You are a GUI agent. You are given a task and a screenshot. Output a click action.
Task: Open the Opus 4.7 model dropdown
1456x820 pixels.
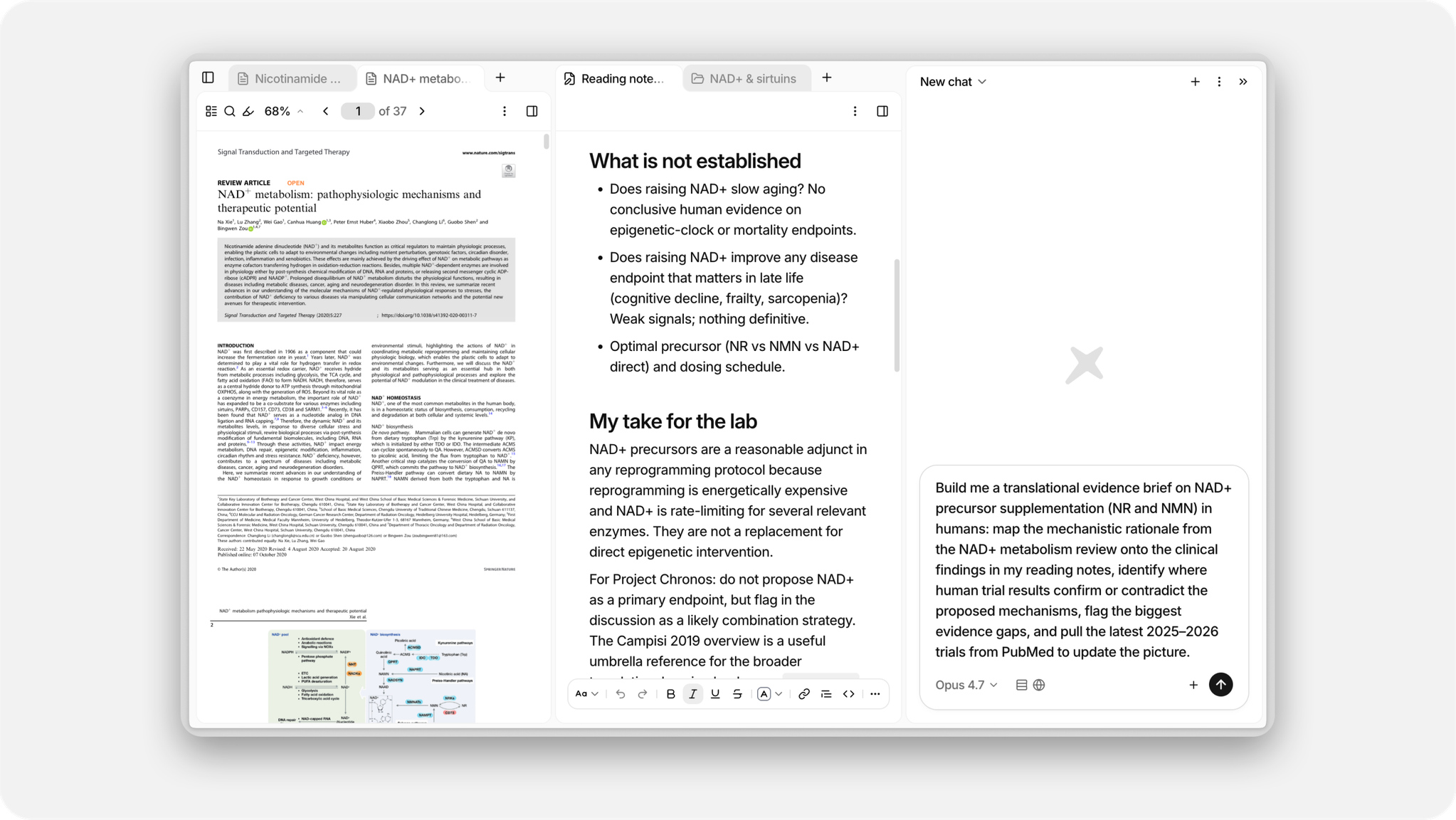tap(966, 685)
